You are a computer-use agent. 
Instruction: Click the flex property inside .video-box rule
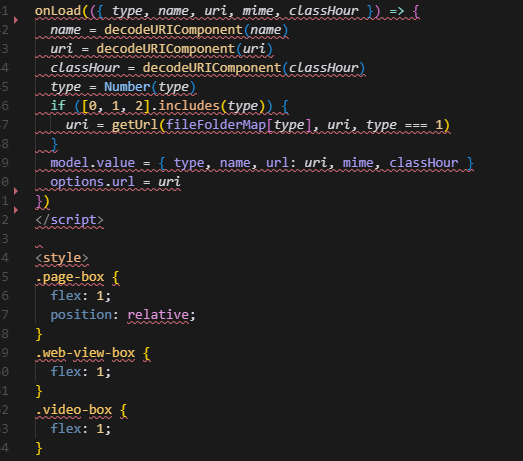[x=66, y=429]
